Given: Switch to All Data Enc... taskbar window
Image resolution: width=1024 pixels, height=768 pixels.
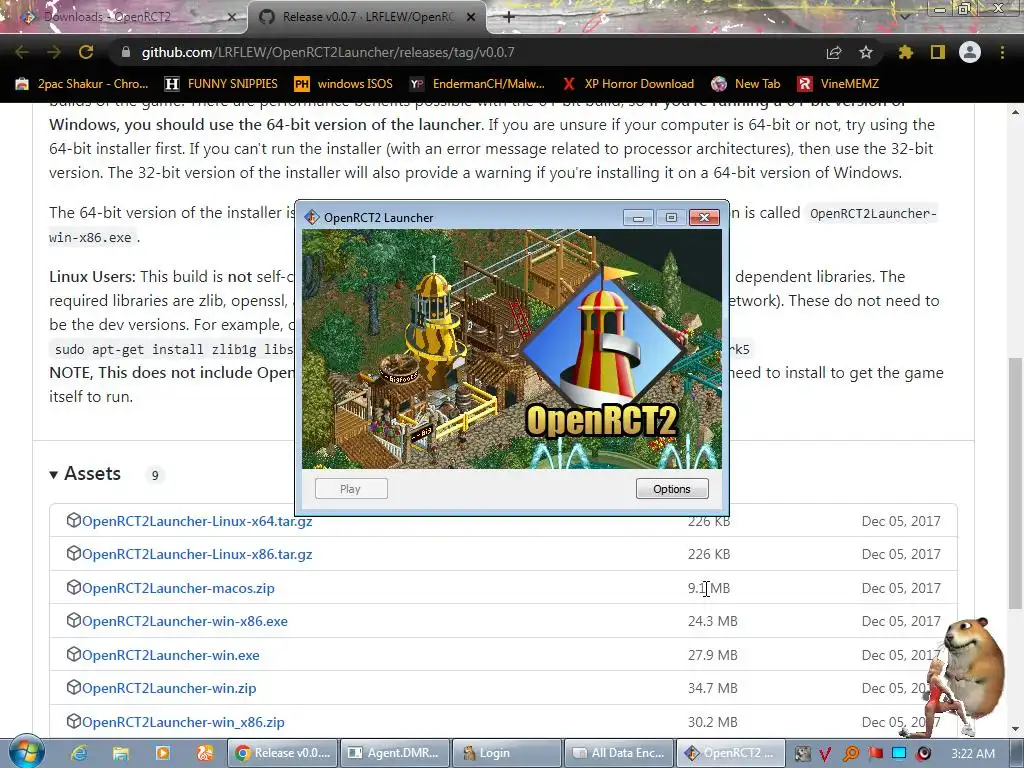Looking at the screenshot, I should coord(619,753).
